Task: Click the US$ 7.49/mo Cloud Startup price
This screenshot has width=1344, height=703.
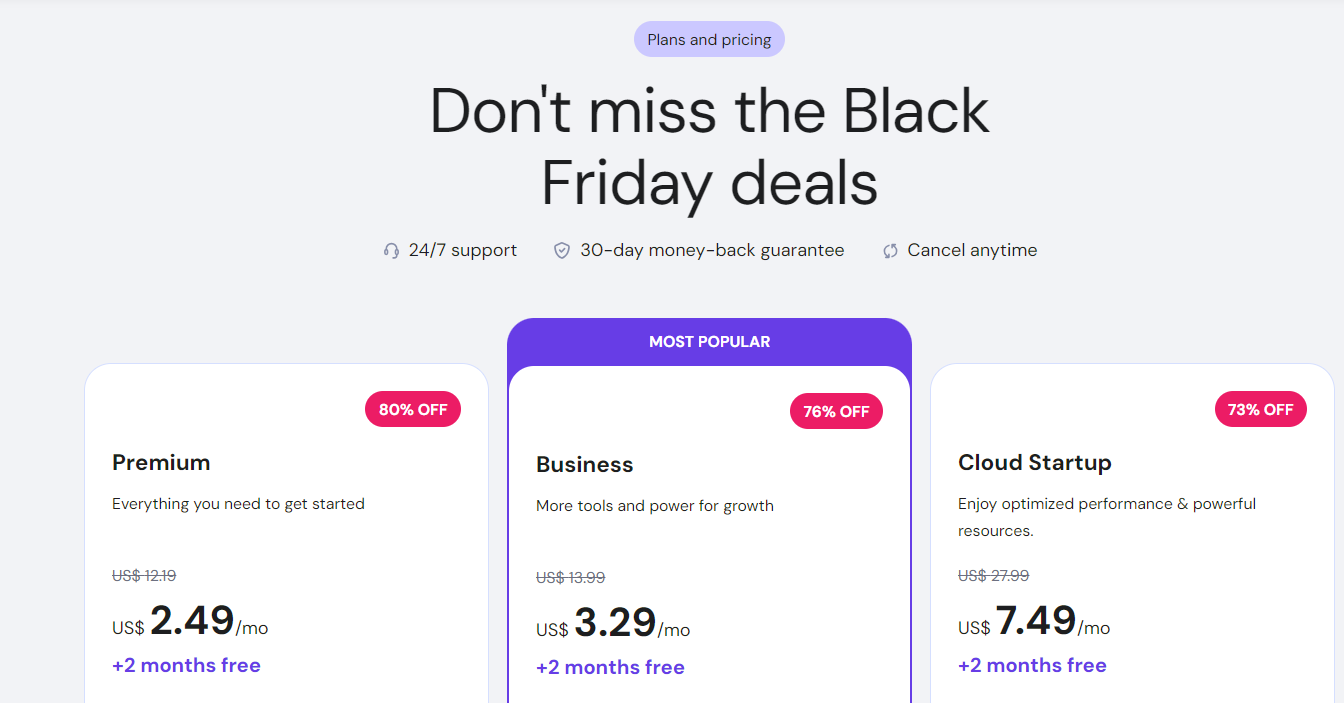Action: tap(1035, 622)
